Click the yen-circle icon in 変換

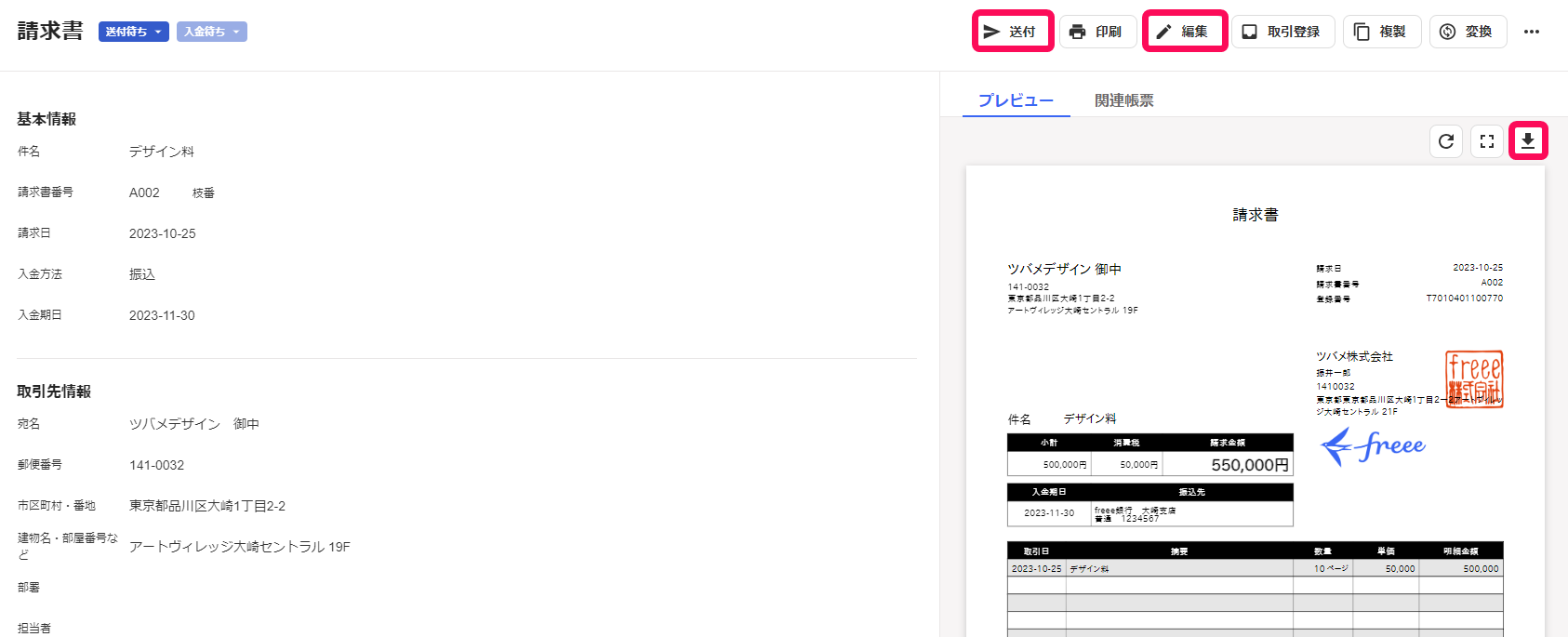click(x=1448, y=32)
